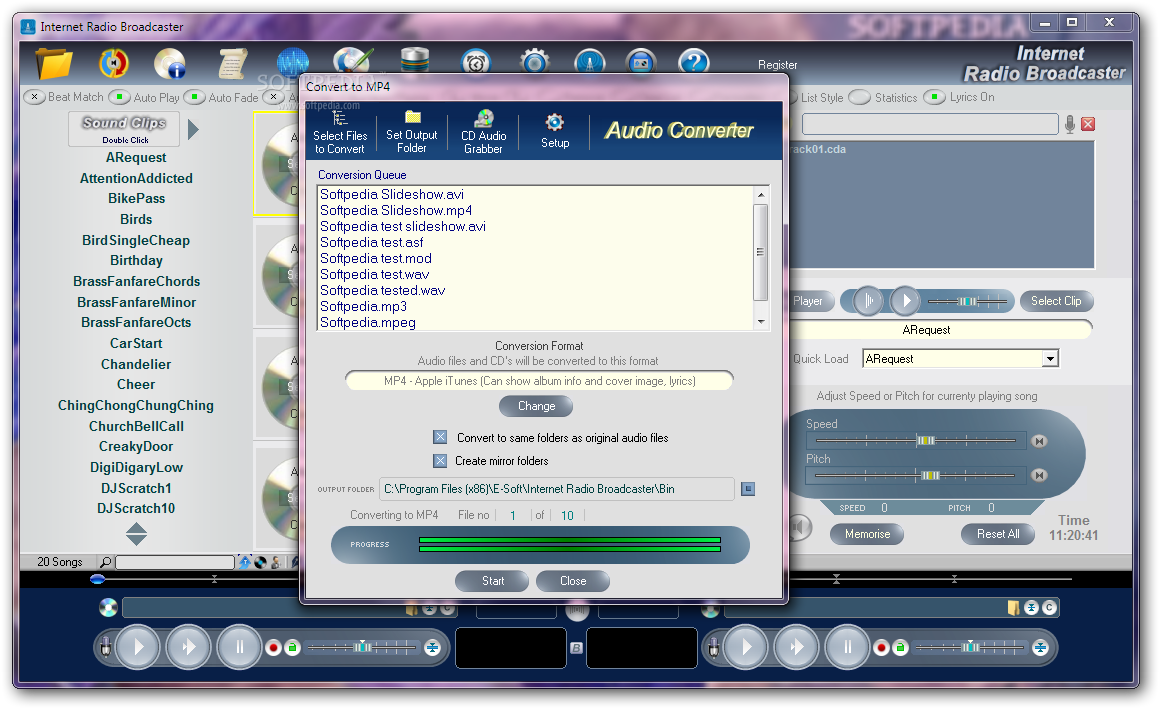Click the Change format button
The width and height of the screenshot is (1160, 709).
pyautogui.click(x=536, y=406)
